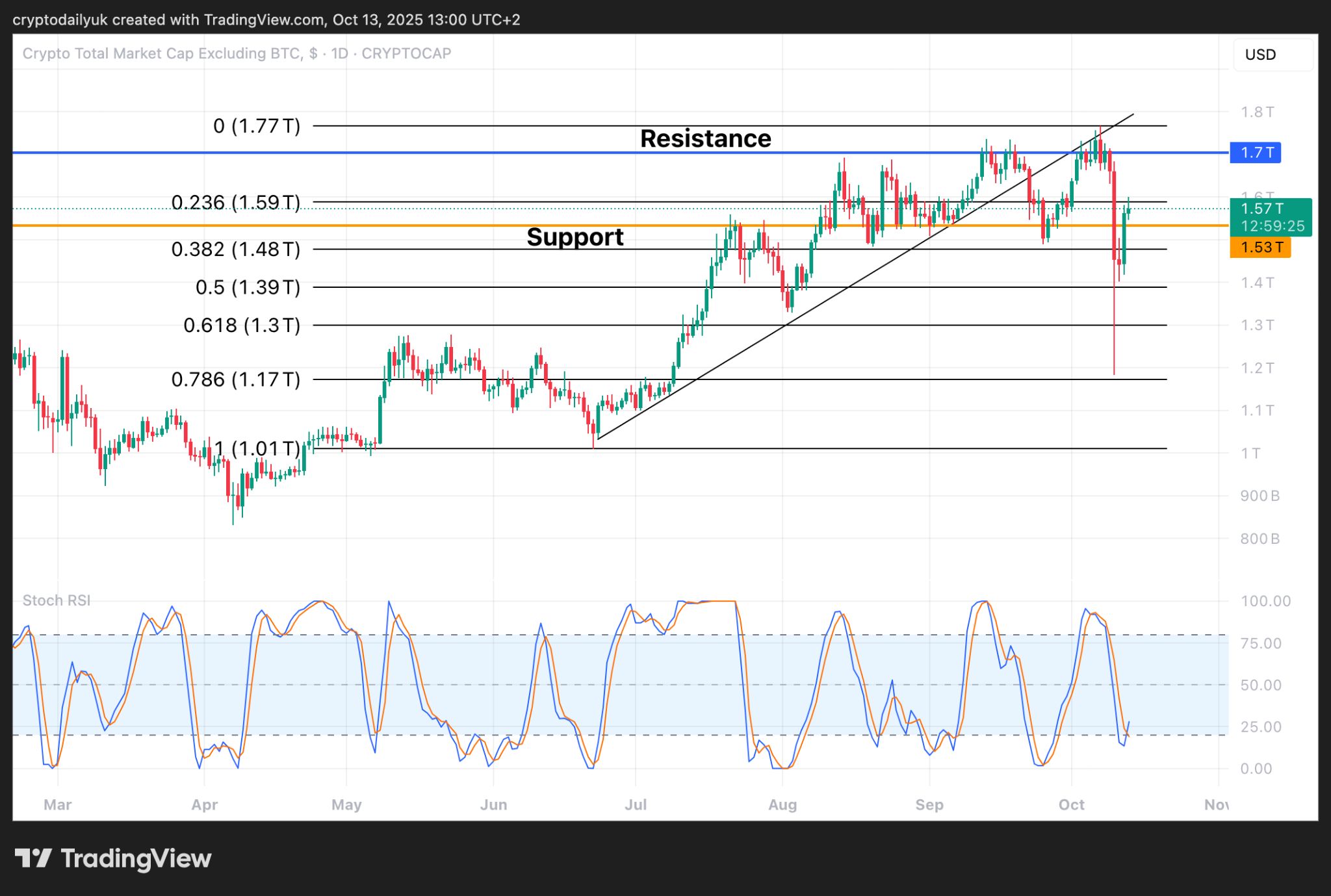Select the 0.382 (1.48 T) Fibonacci label

click(235, 249)
